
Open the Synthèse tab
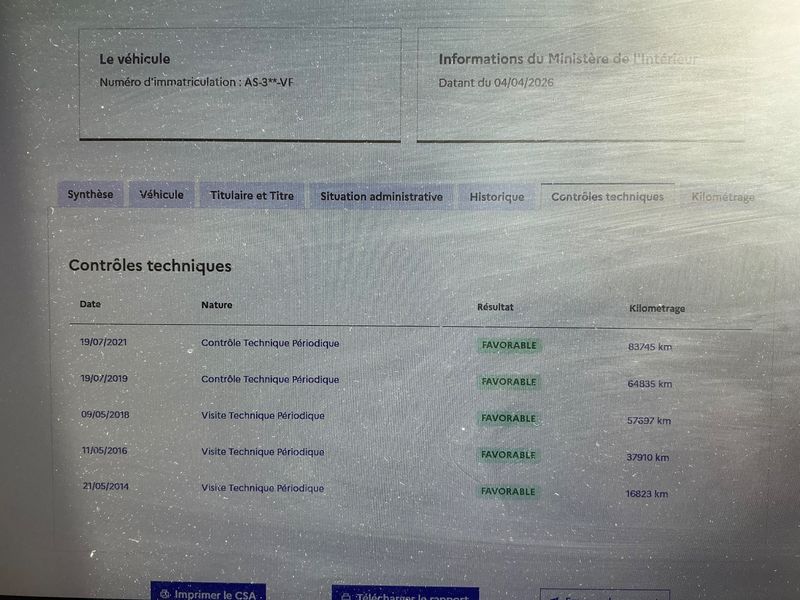point(90,194)
